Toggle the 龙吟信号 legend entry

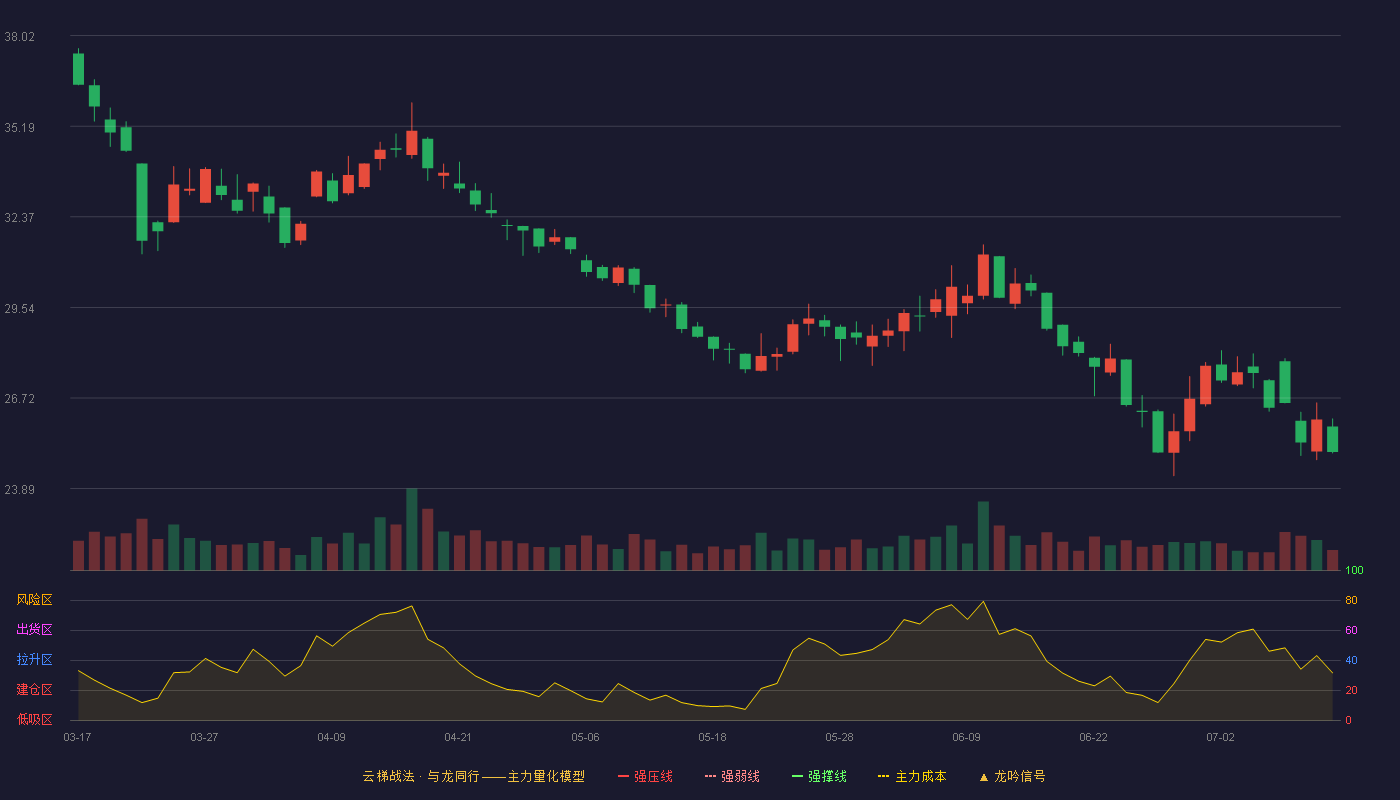[x=1012, y=776]
